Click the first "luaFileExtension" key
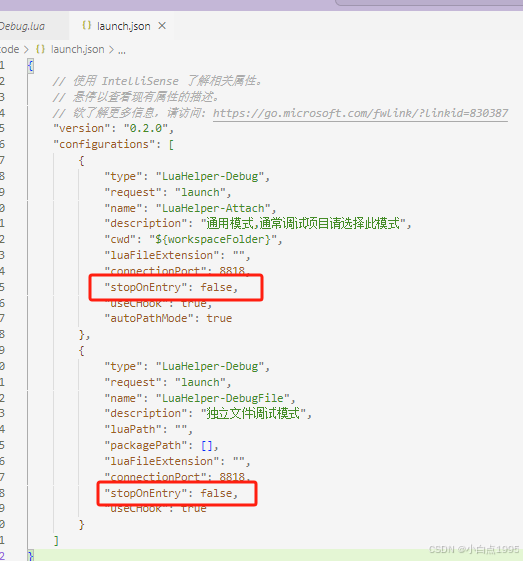Image resolution: width=523 pixels, height=561 pixels. point(162,255)
